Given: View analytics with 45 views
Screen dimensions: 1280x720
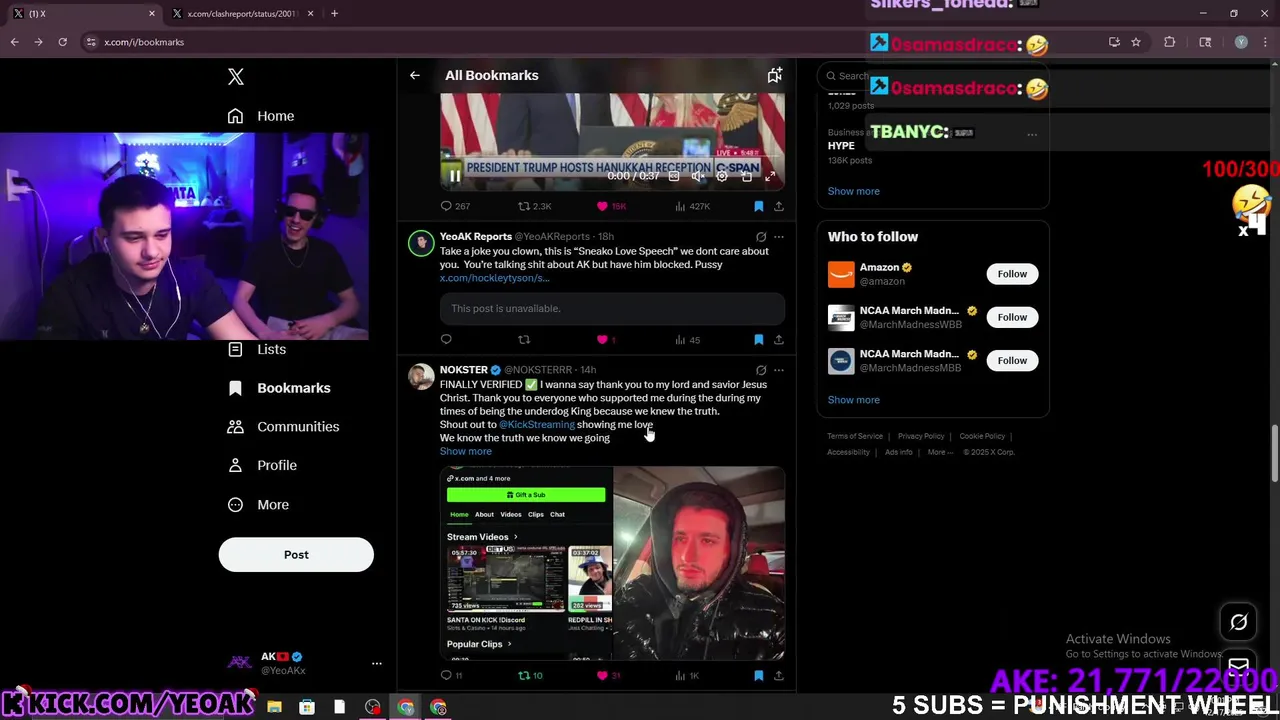Looking at the screenshot, I should (x=687, y=340).
